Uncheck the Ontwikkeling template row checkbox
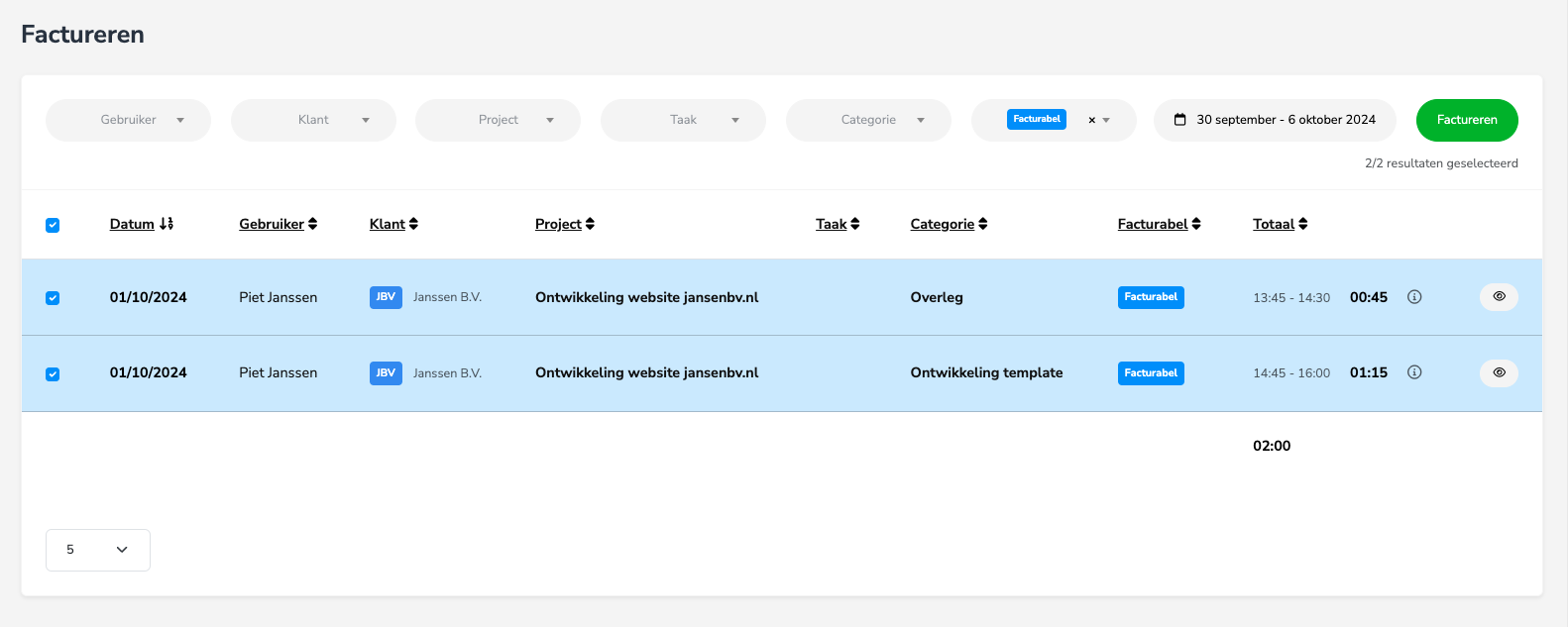This screenshot has width=1568, height=627. (53, 374)
